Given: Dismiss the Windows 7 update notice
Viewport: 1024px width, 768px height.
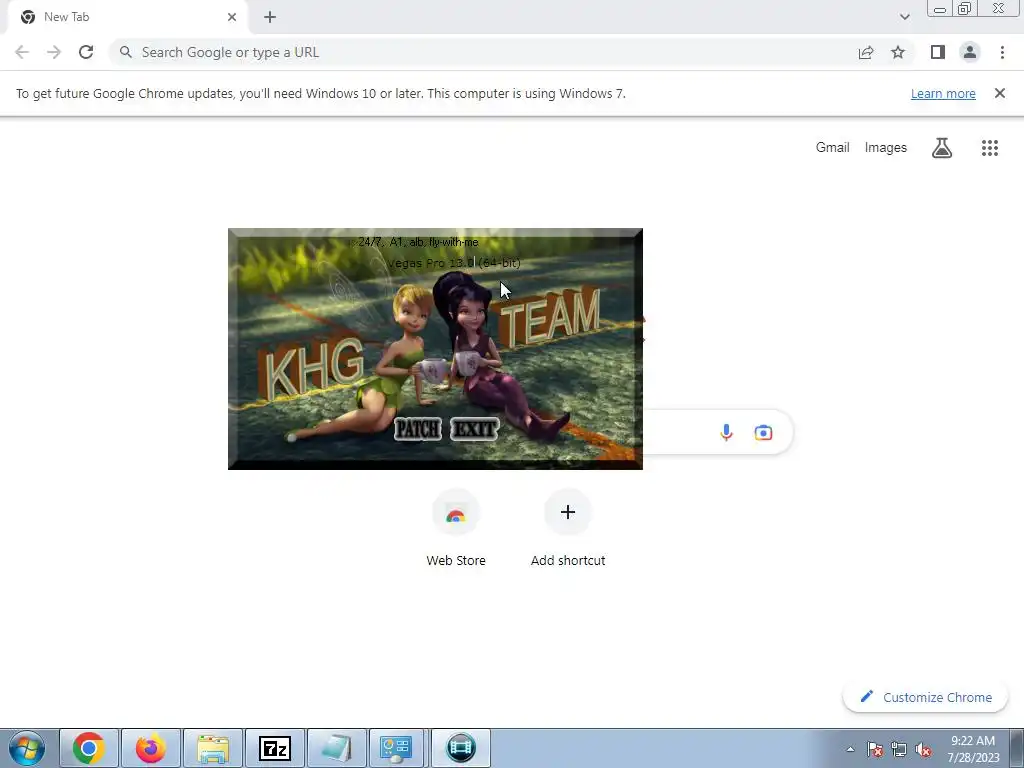Looking at the screenshot, I should pyautogui.click(x=999, y=93).
